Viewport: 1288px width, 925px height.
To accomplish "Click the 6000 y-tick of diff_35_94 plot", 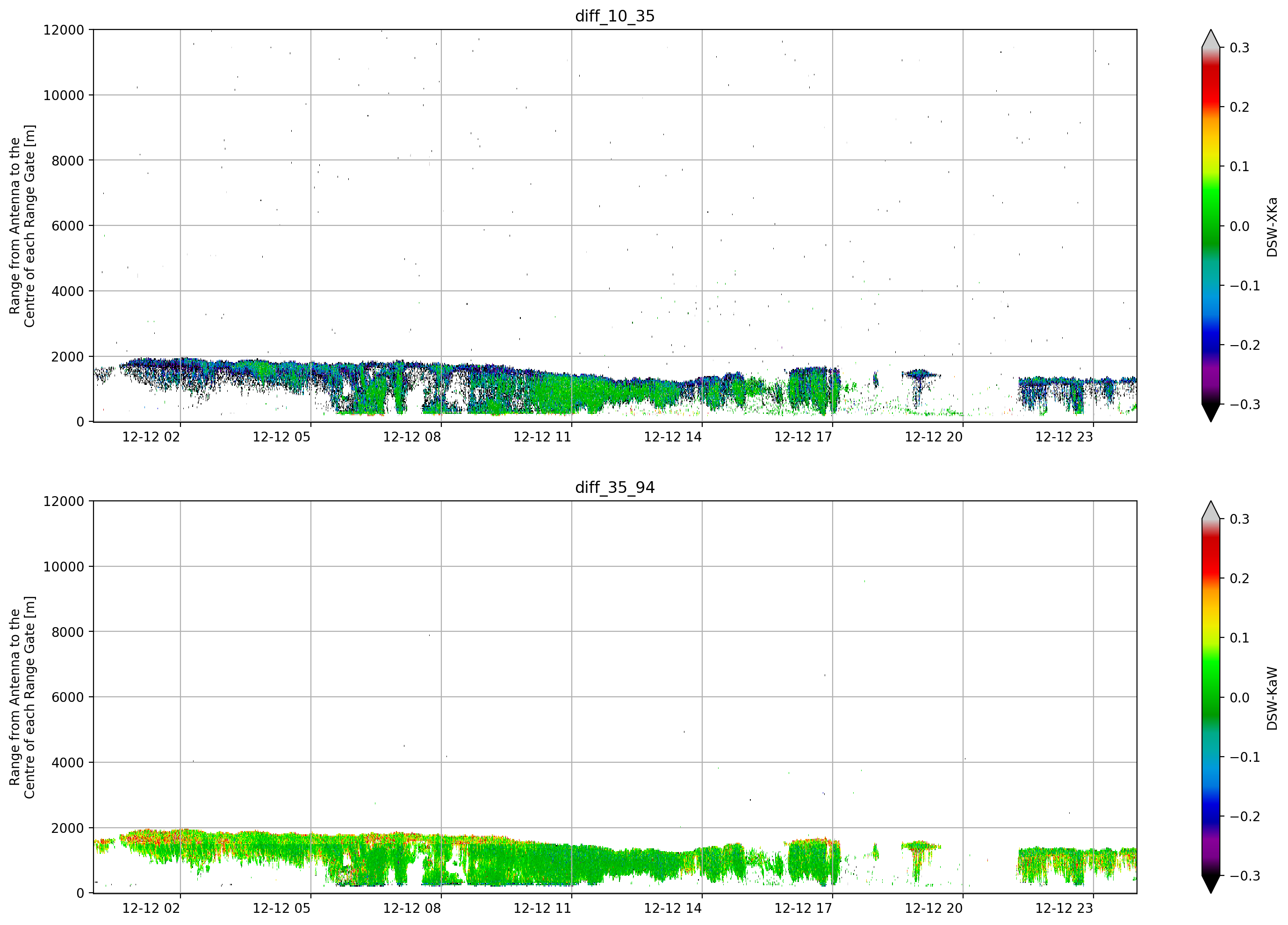I will point(68,697).
